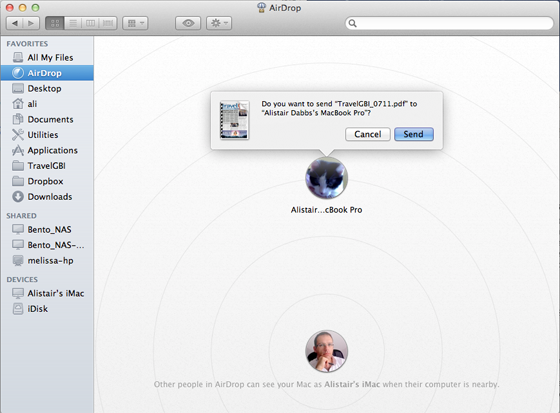The width and height of the screenshot is (560, 413).
Task: Select Alistair's iMac under Devices
Action: [47, 293]
